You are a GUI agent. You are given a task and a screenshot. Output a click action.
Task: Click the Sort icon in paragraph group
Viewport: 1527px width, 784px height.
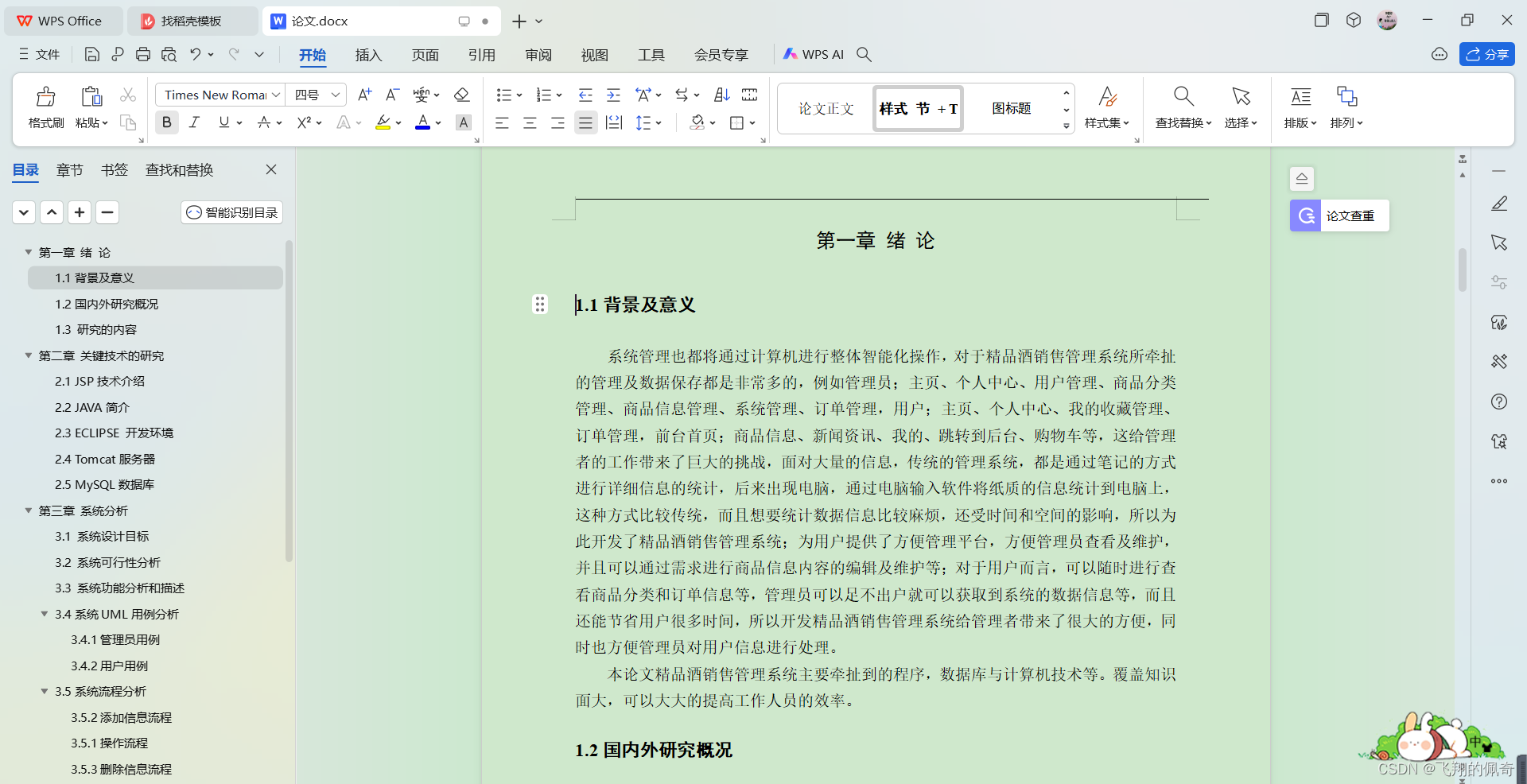[x=721, y=95]
